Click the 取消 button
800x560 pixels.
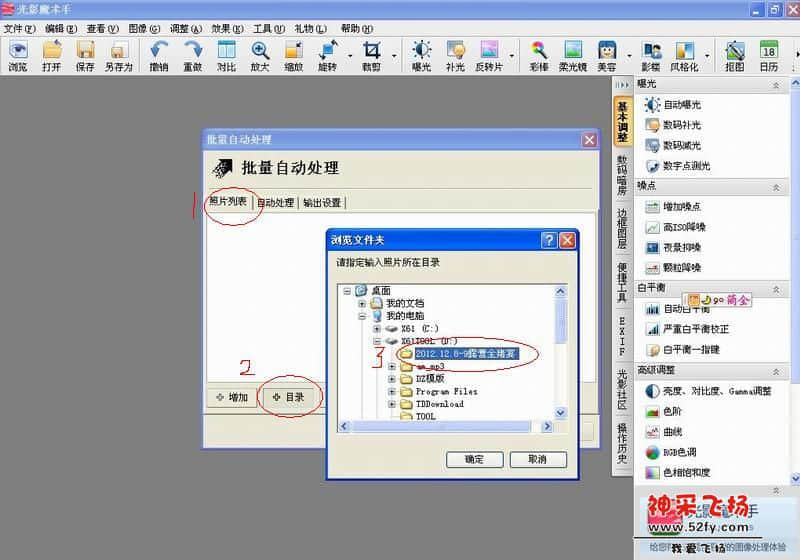538,460
